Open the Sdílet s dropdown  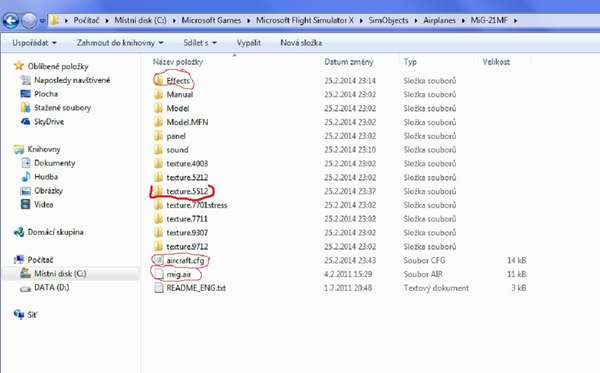(x=200, y=43)
